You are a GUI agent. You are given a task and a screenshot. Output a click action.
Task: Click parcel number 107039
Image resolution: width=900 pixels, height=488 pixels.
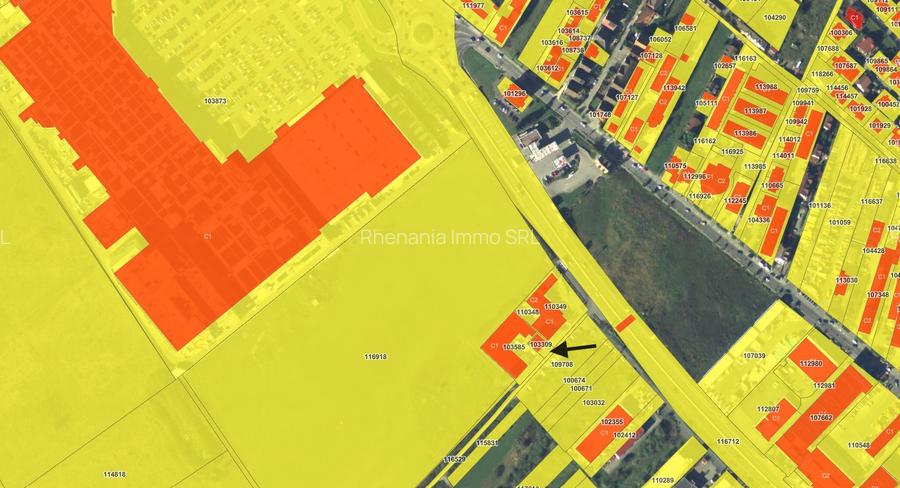[x=754, y=355]
